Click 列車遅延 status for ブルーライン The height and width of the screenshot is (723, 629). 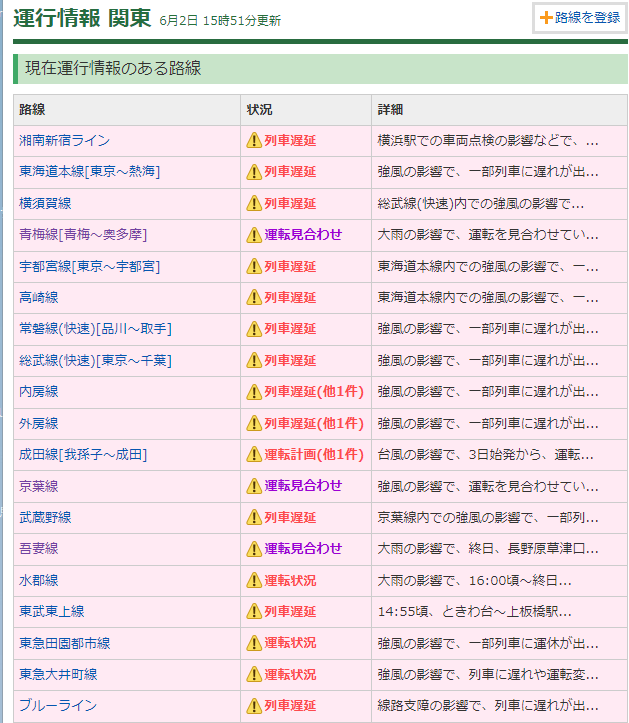(x=290, y=705)
